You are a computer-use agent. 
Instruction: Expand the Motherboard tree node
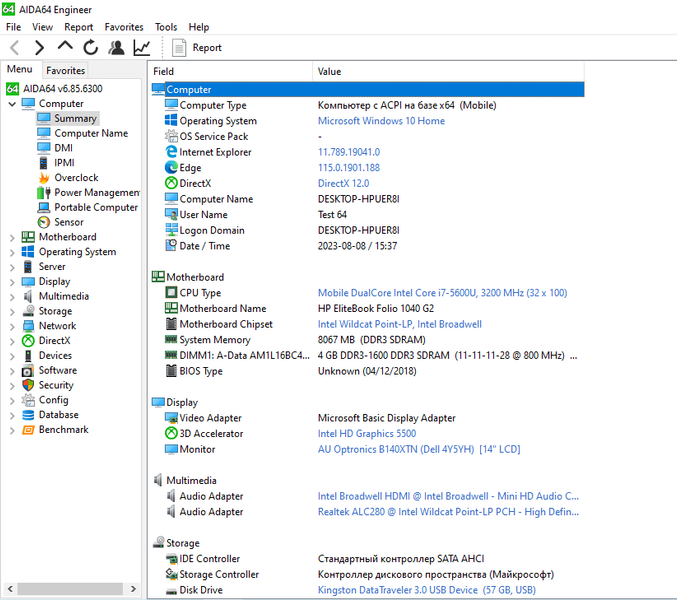point(12,237)
